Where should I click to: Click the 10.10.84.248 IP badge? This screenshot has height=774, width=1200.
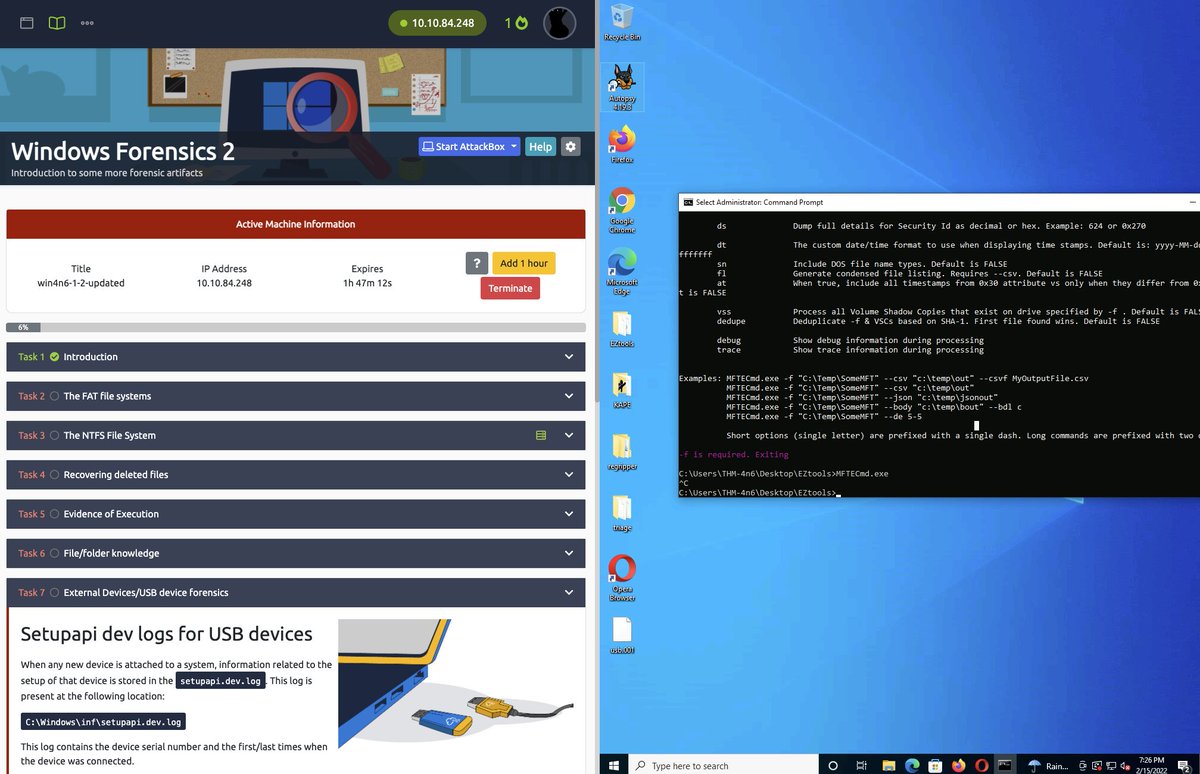[x=437, y=22]
